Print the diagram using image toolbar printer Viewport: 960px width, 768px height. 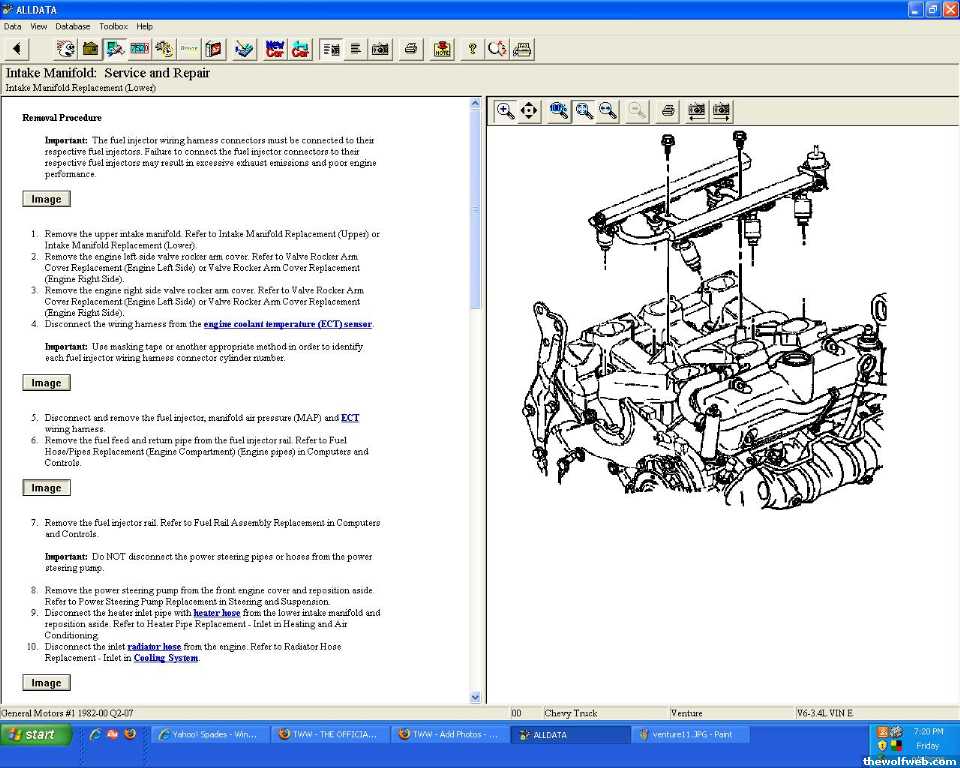668,111
